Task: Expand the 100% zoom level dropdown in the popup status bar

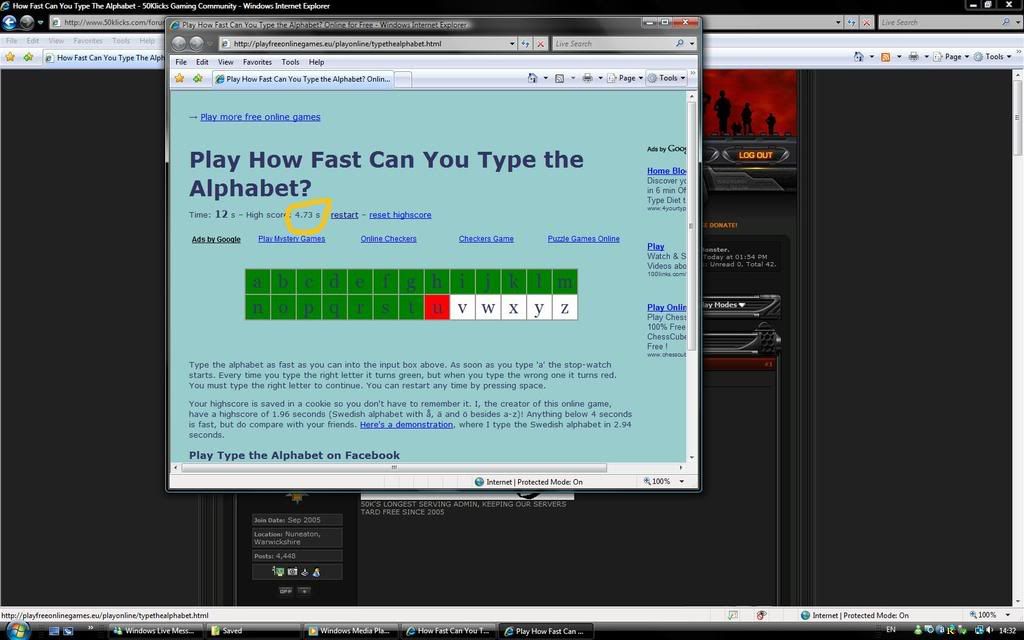Action: (x=682, y=482)
